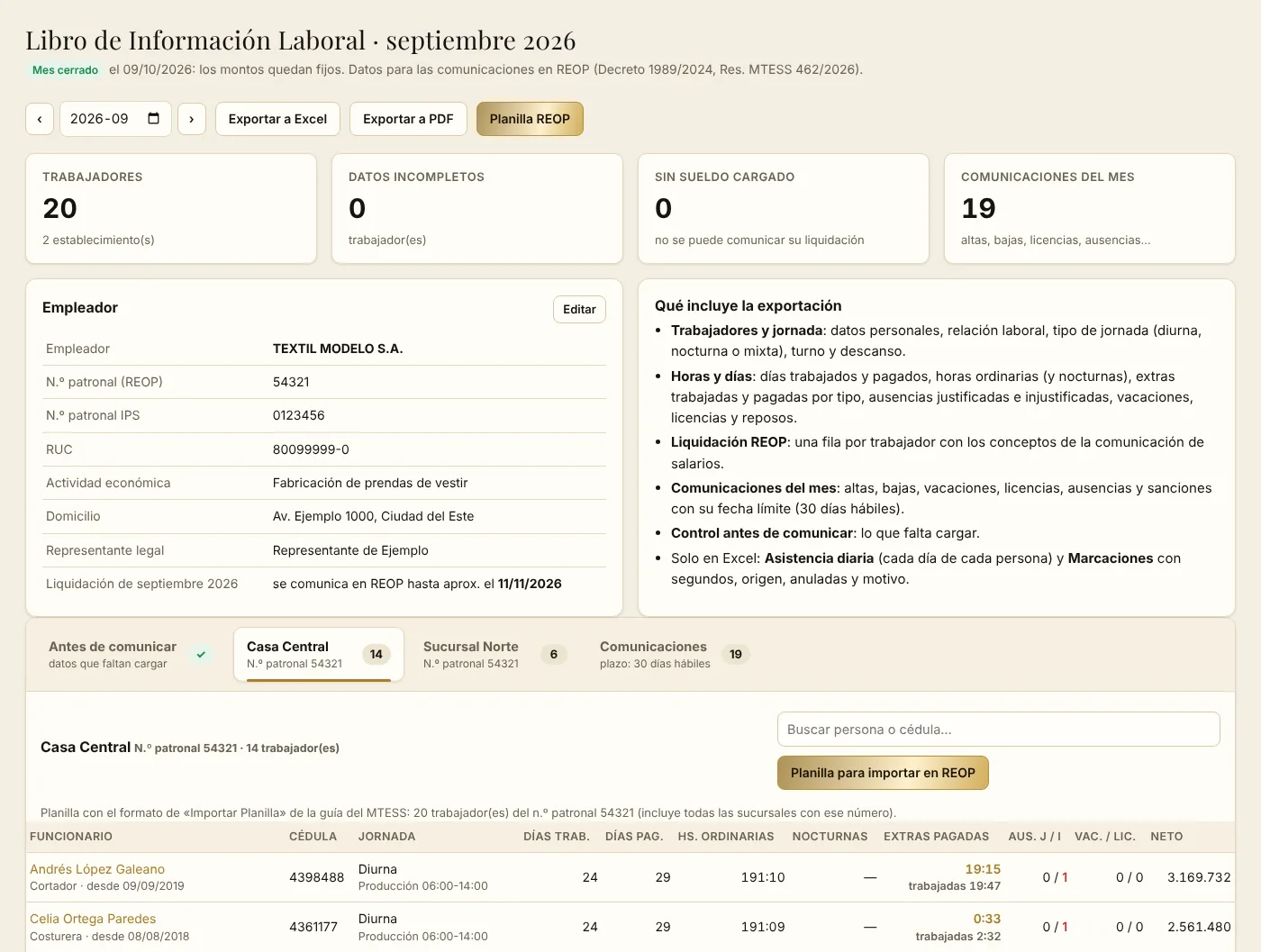Click the 19 count badge on Comunicaciones
The height and width of the screenshot is (952, 1261).
pos(736,655)
